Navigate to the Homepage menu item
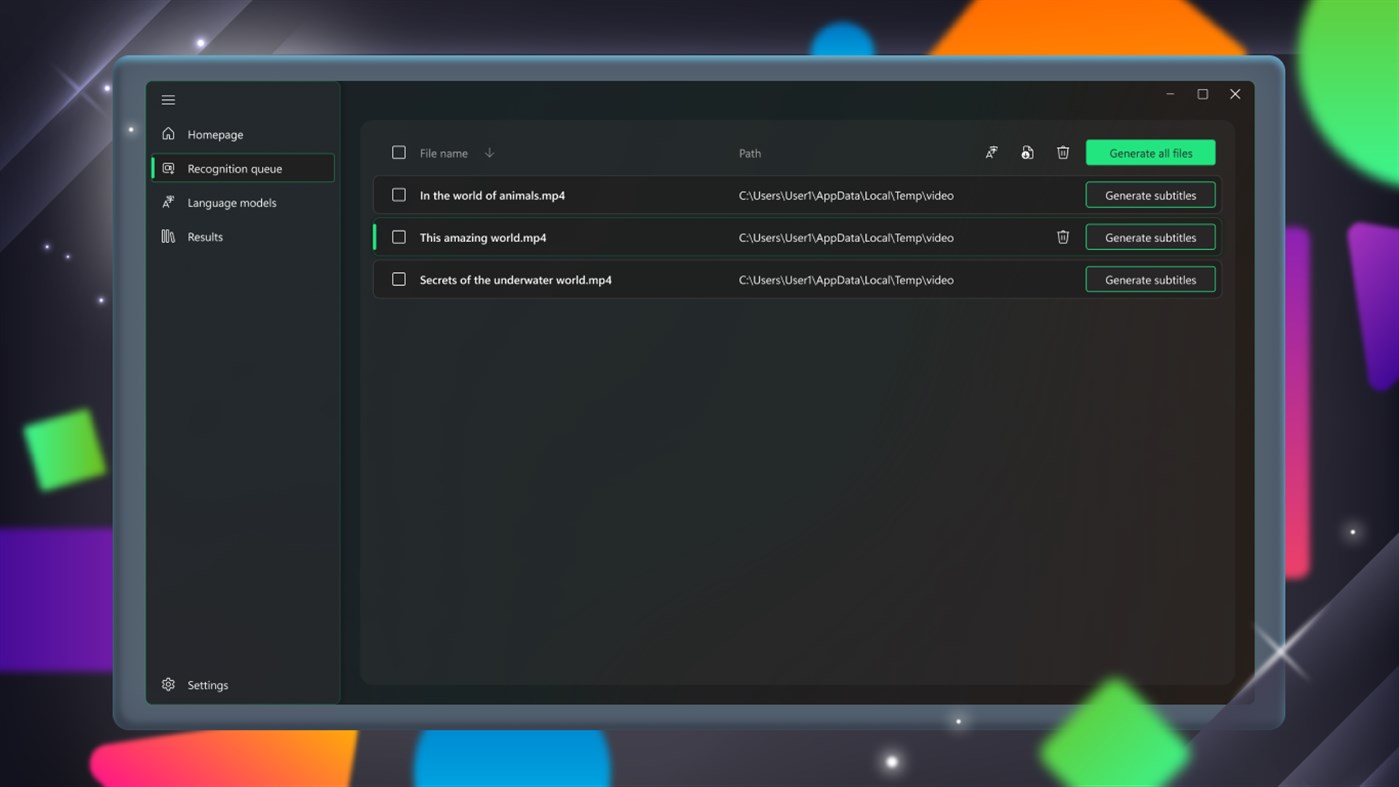Viewport: 1399px width, 787px height. coord(213,133)
